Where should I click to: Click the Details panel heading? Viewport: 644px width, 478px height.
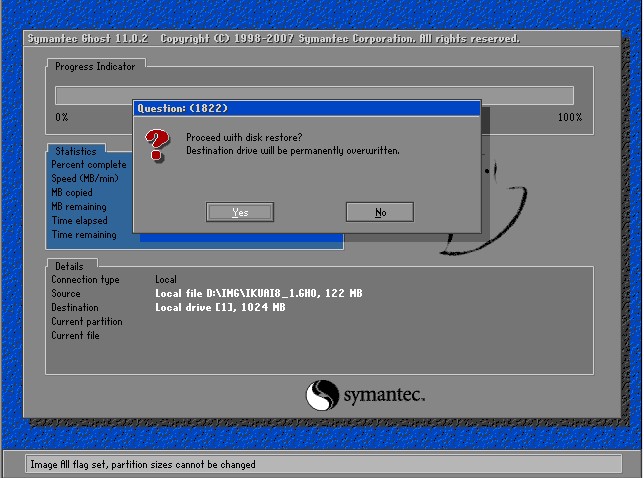coord(69,266)
